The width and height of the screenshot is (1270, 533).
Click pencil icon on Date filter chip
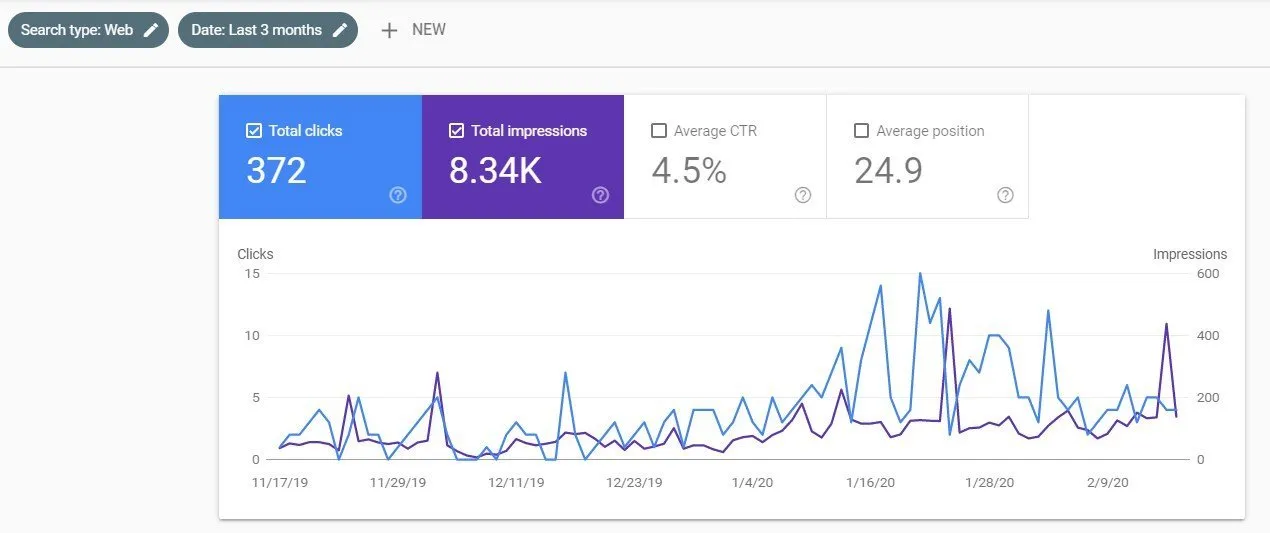(x=340, y=30)
